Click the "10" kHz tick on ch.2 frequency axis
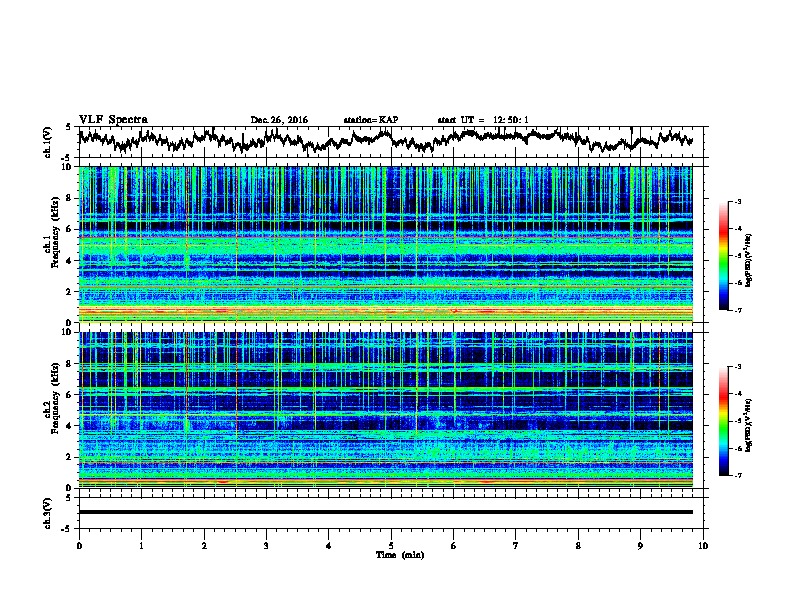This screenshot has width=792, height=612. [68, 332]
